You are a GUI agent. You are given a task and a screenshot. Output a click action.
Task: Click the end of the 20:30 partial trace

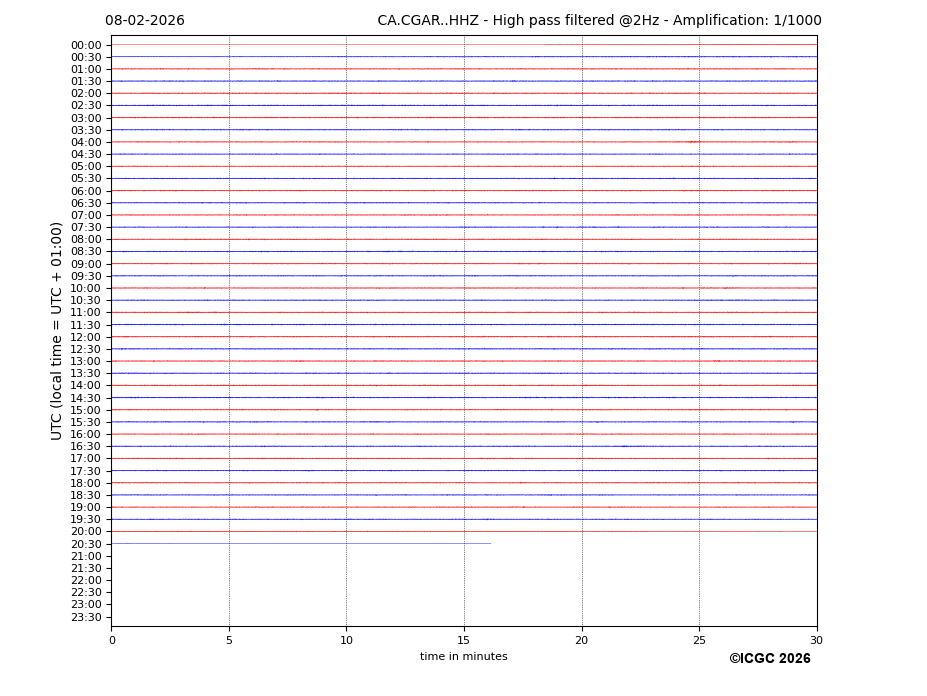point(490,543)
